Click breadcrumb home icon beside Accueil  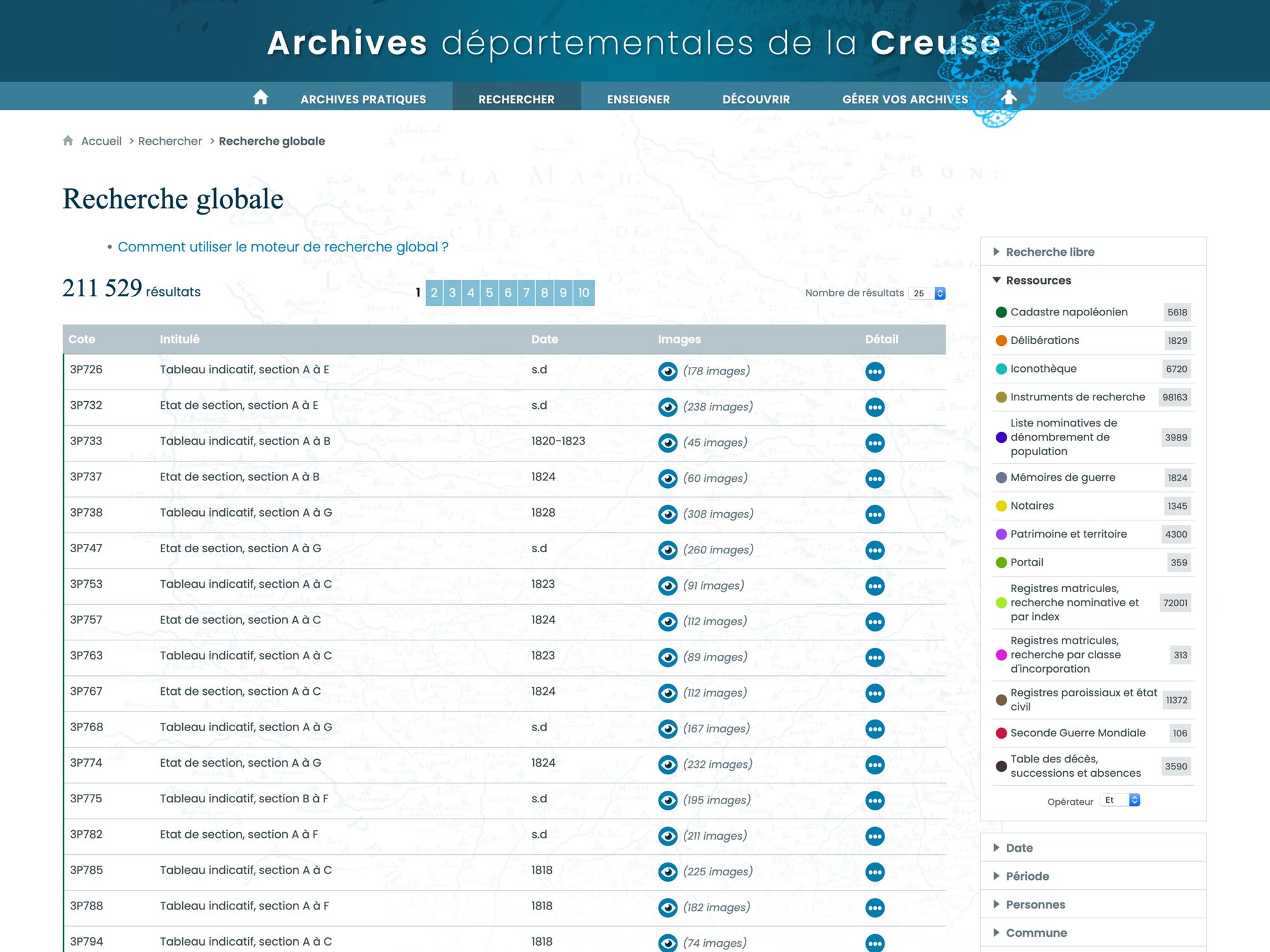(68, 141)
